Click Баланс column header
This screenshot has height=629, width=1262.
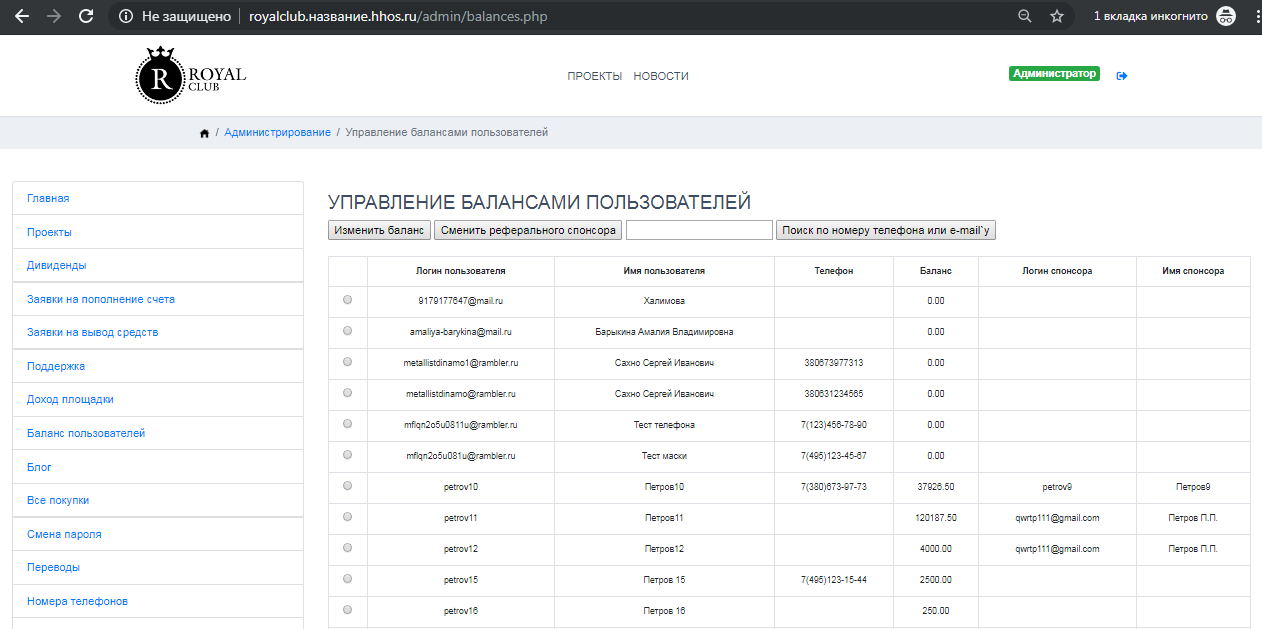tap(936, 271)
